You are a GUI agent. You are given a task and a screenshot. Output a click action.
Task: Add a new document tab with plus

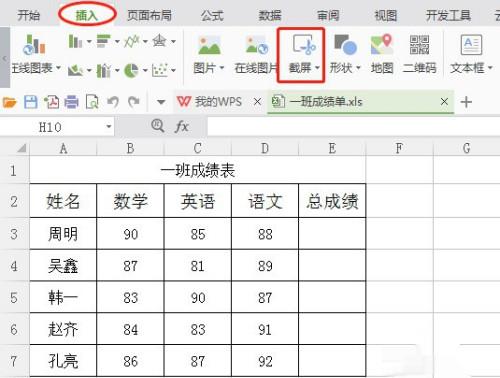pyautogui.click(x=466, y=102)
